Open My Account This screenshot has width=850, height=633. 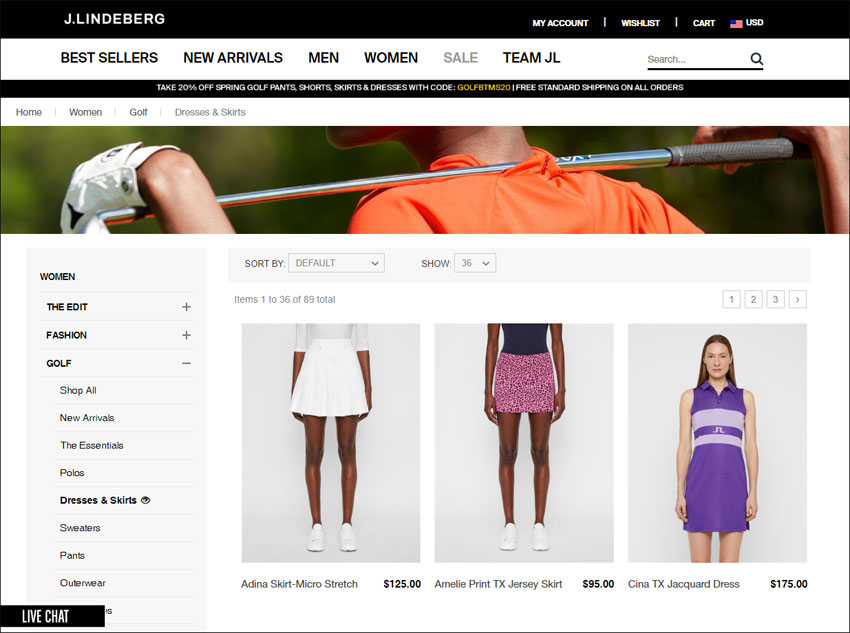click(x=560, y=23)
